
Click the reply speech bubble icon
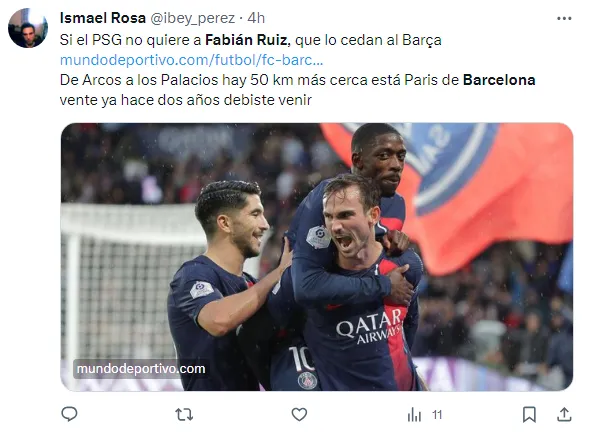69,414
